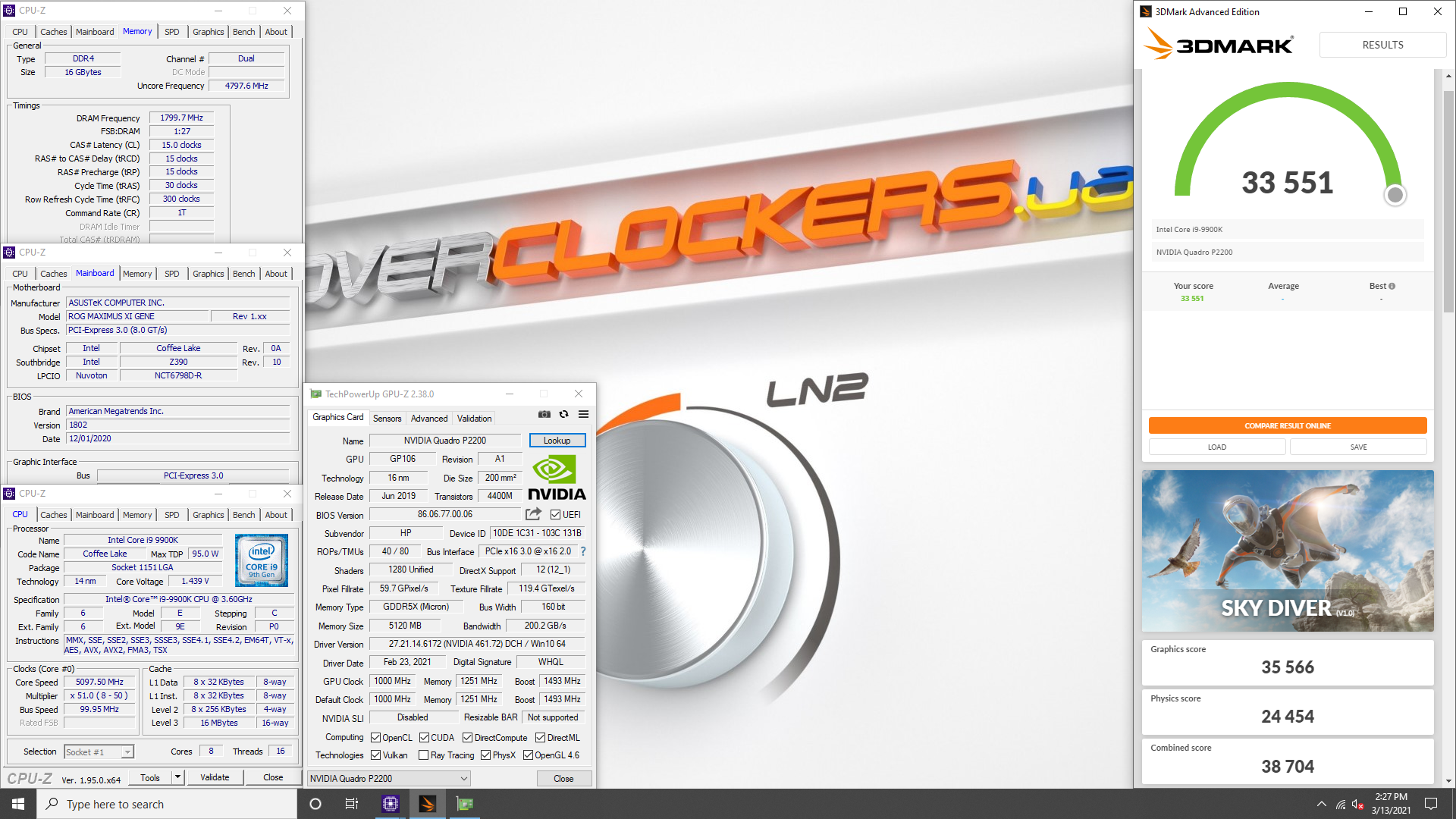Click the GPU-Z BIOS share/export icon
The height and width of the screenshot is (819, 1456).
point(533,514)
